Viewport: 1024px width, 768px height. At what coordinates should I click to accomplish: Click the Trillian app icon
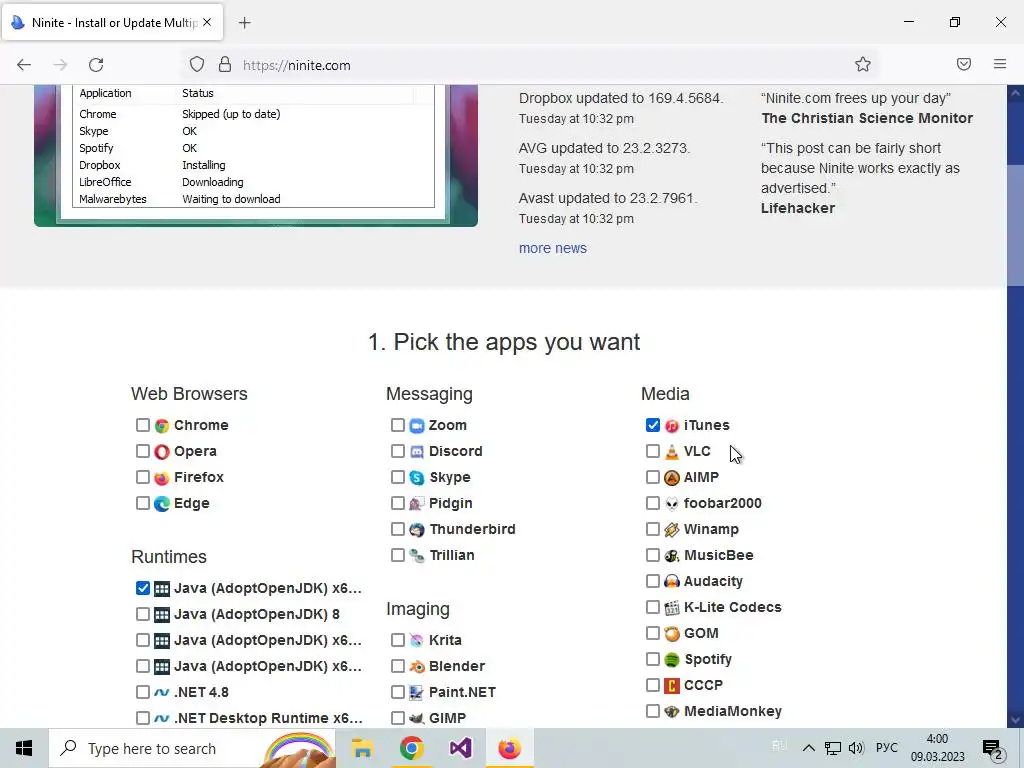pos(417,556)
